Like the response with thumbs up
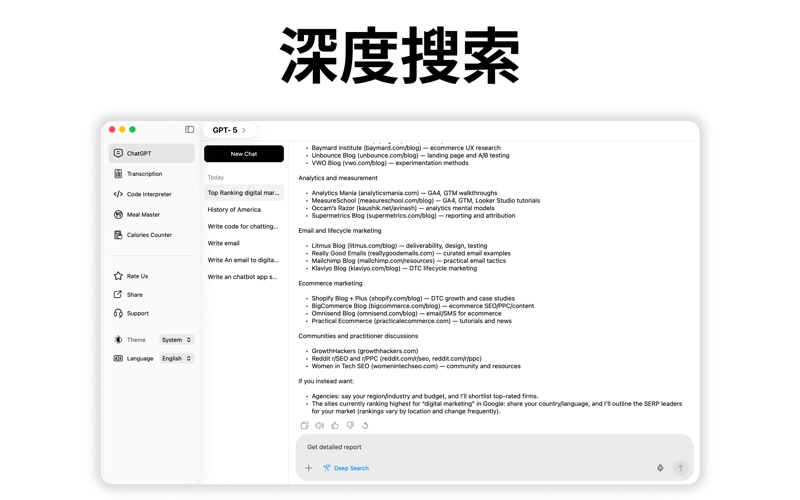Image resolution: width=800 pixels, height=500 pixels. (335, 426)
